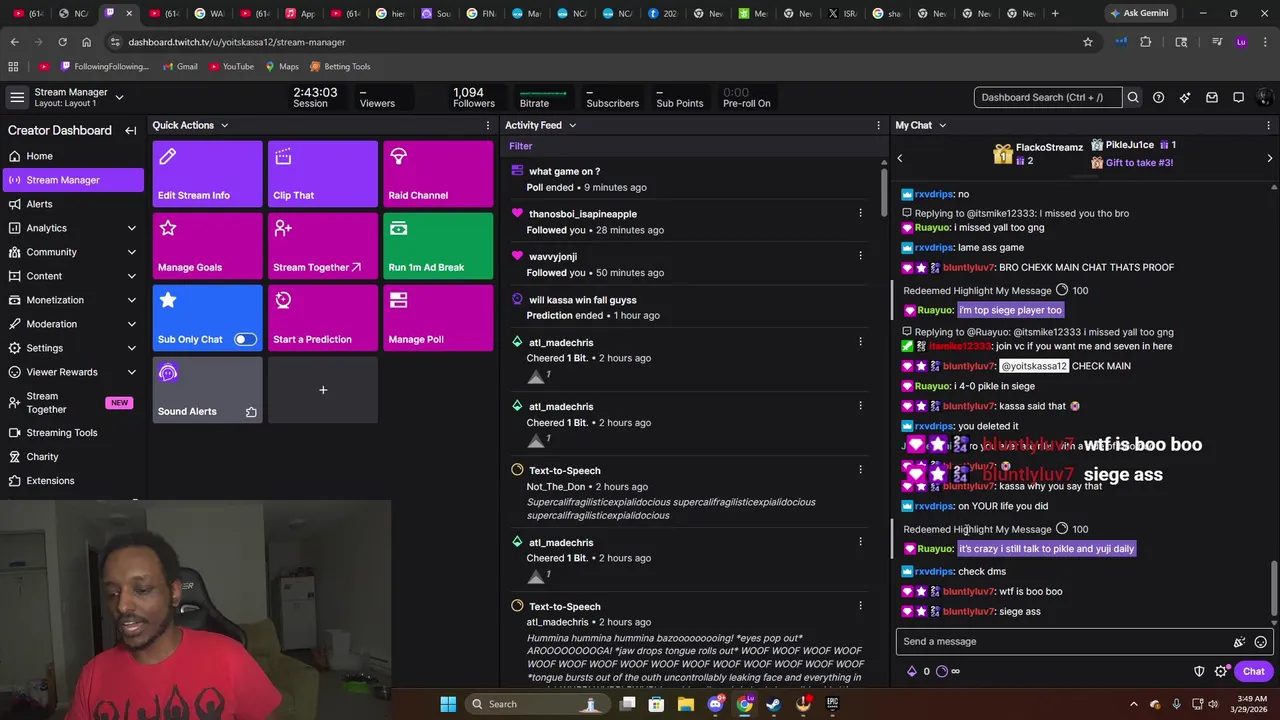The image size is (1280, 720).
Task: Collapse the Creator Dashboard sidebar
Action: tap(130, 130)
